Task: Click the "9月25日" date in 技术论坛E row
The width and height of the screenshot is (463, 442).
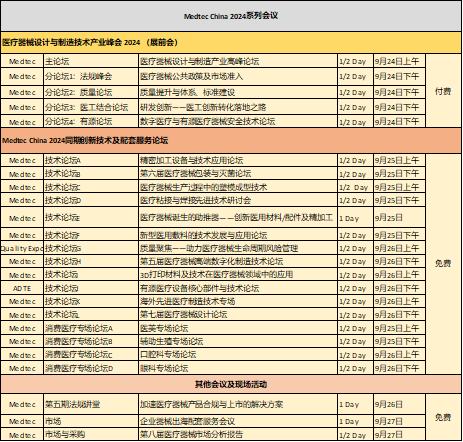Action: [x=399, y=218]
